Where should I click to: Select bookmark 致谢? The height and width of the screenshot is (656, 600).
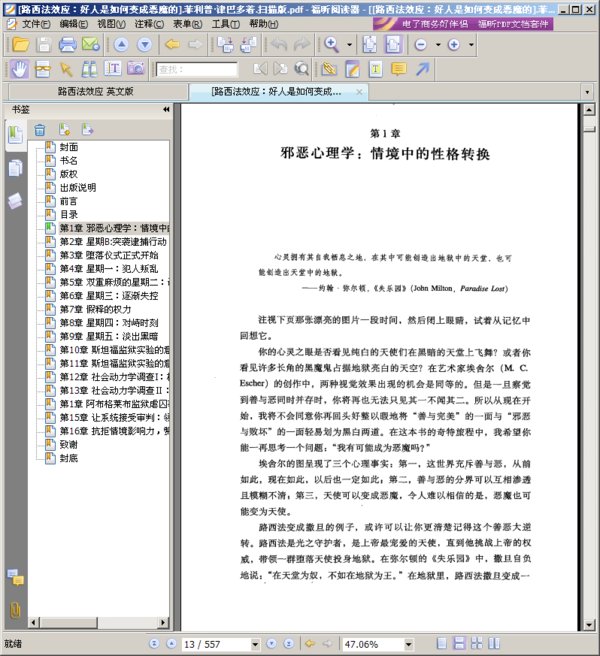tap(69, 444)
